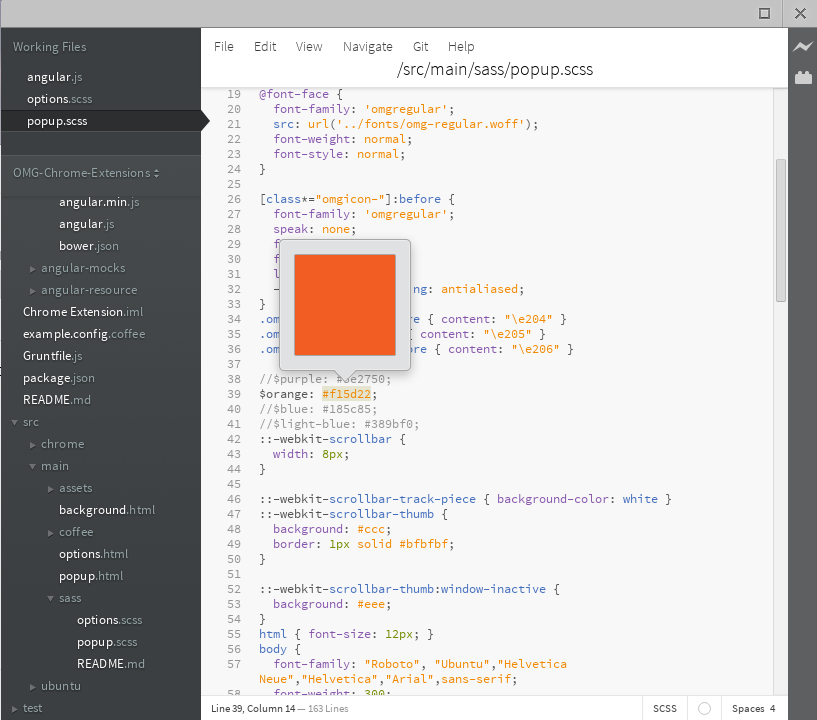The width and height of the screenshot is (817, 720).
Task: Open Gruntfile.js from the project tree
Action: tap(52, 356)
